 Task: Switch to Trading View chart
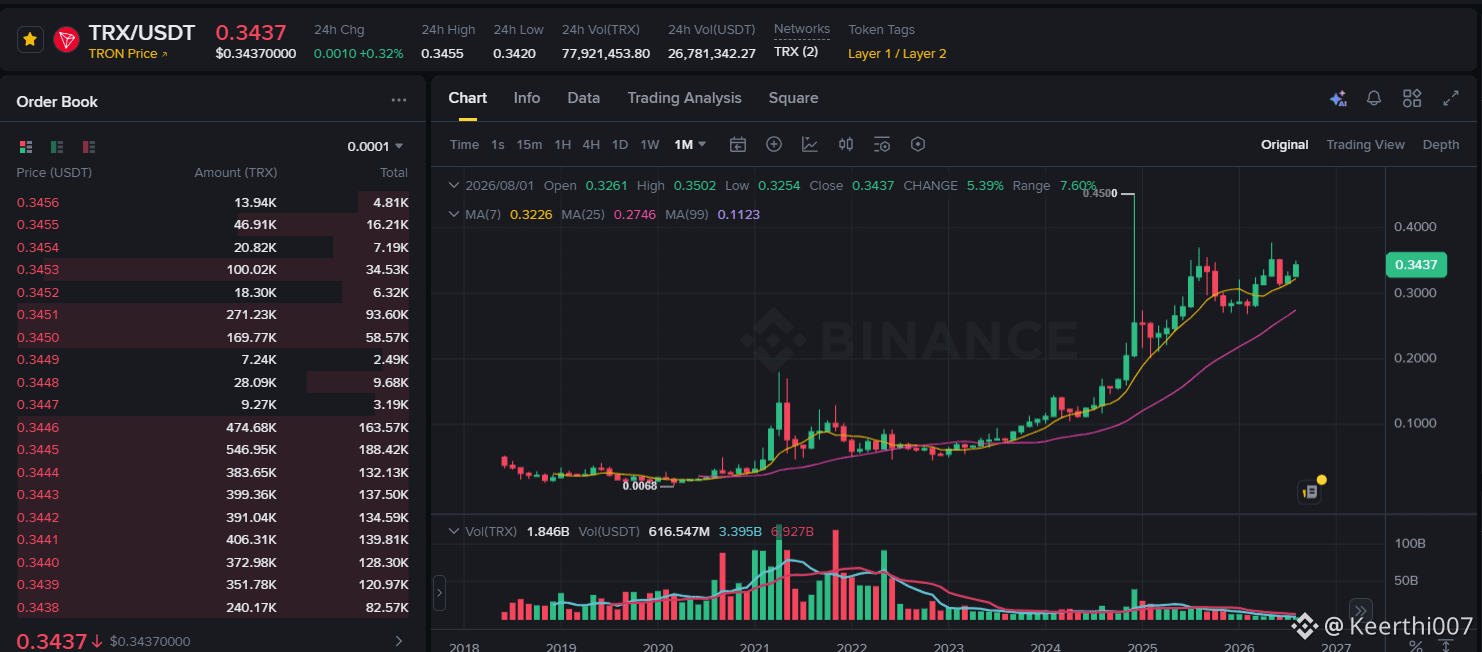1365,145
